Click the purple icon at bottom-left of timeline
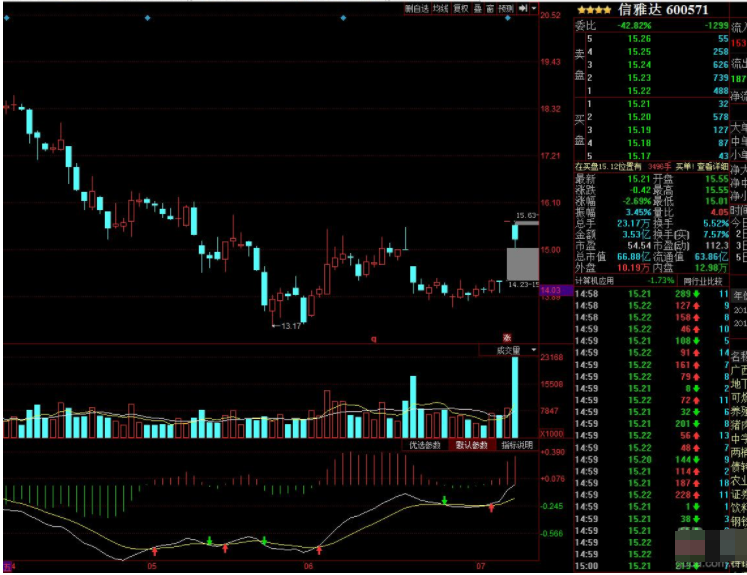The height and width of the screenshot is (575, 747). click(8, 566)
